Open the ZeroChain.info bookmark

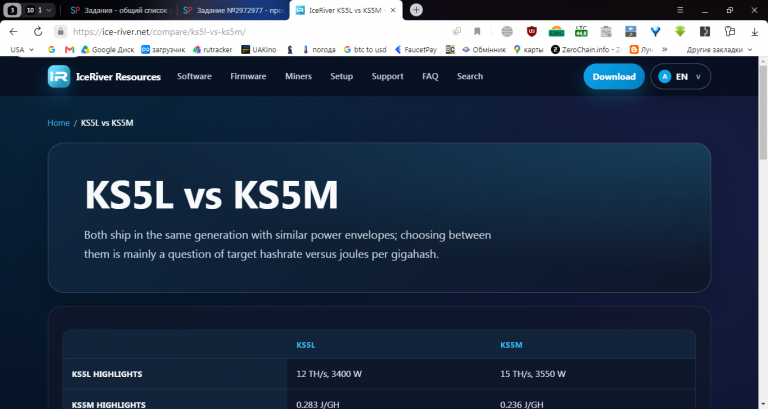[586, 49]
